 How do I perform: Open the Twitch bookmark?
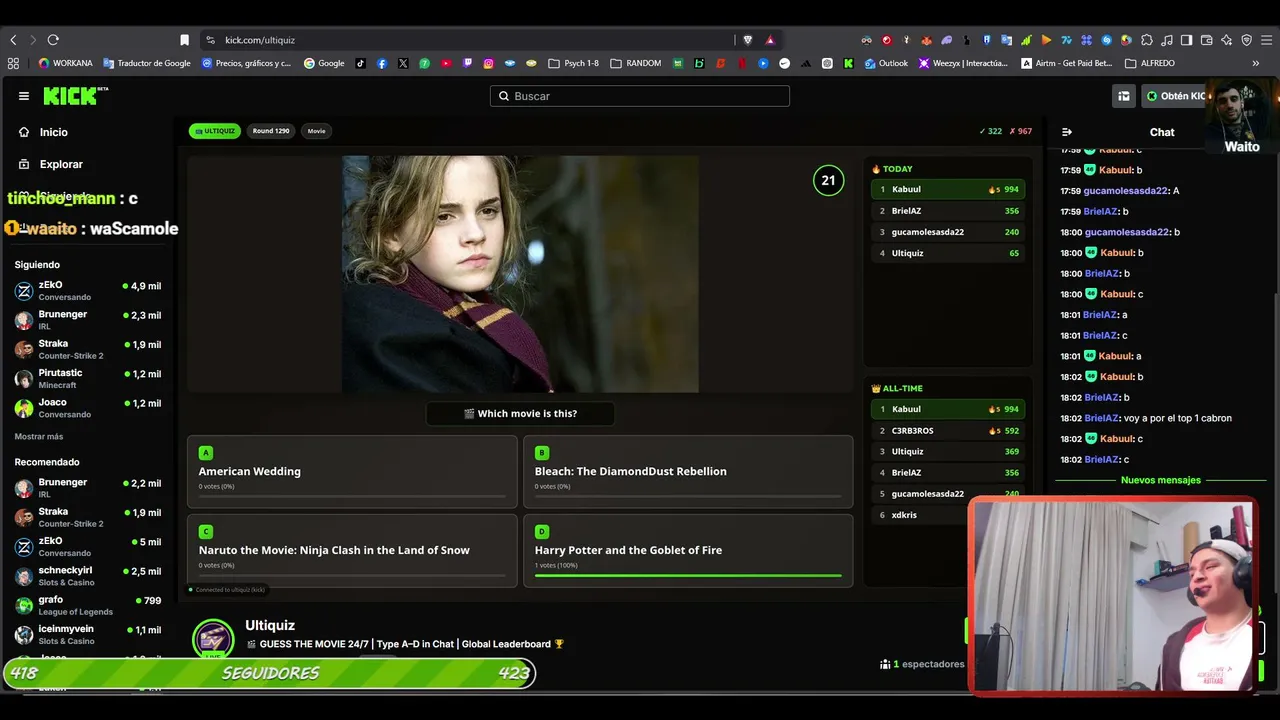click(x=467, y=63)
